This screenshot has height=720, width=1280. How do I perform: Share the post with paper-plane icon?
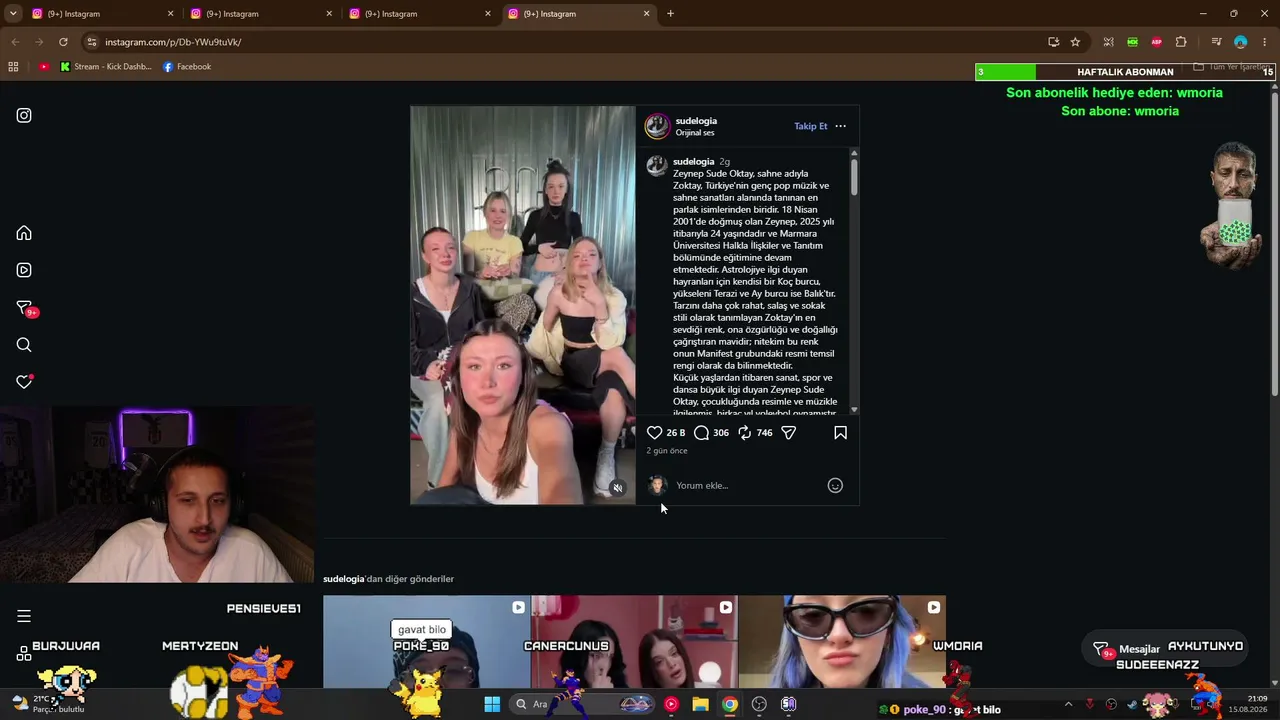[789, 433]
